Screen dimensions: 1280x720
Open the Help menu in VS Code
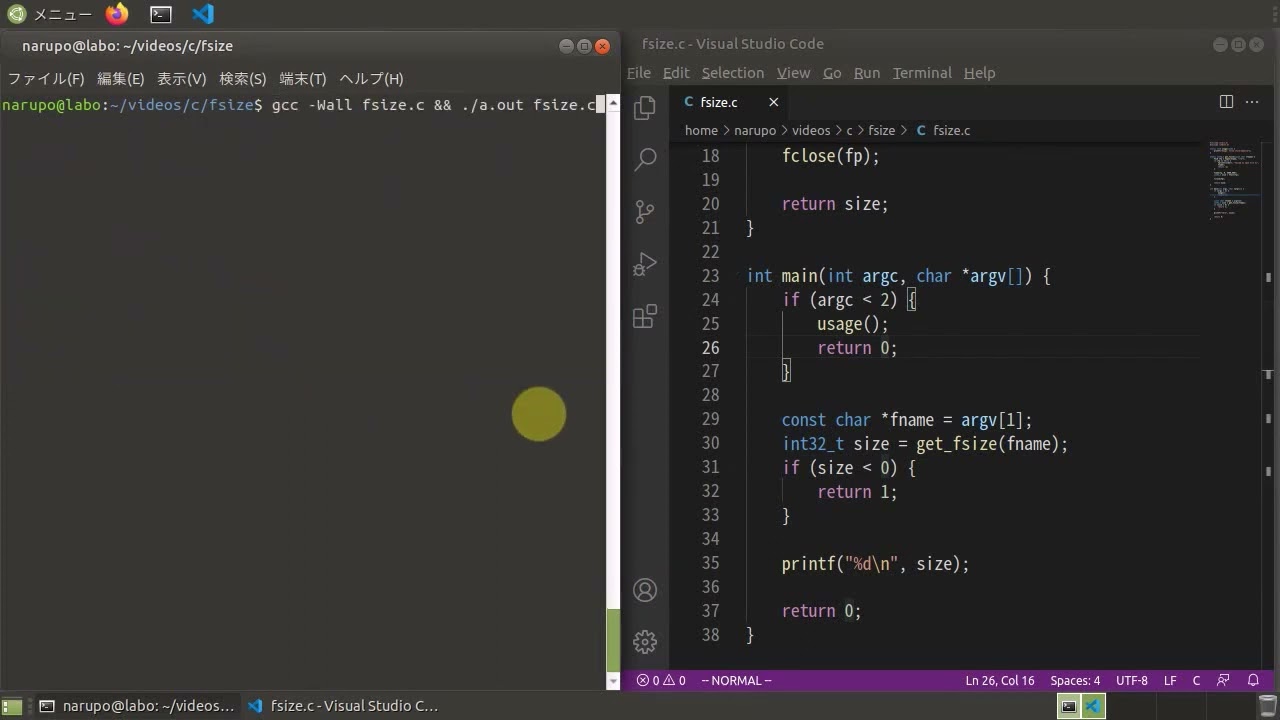pos(980,73)
